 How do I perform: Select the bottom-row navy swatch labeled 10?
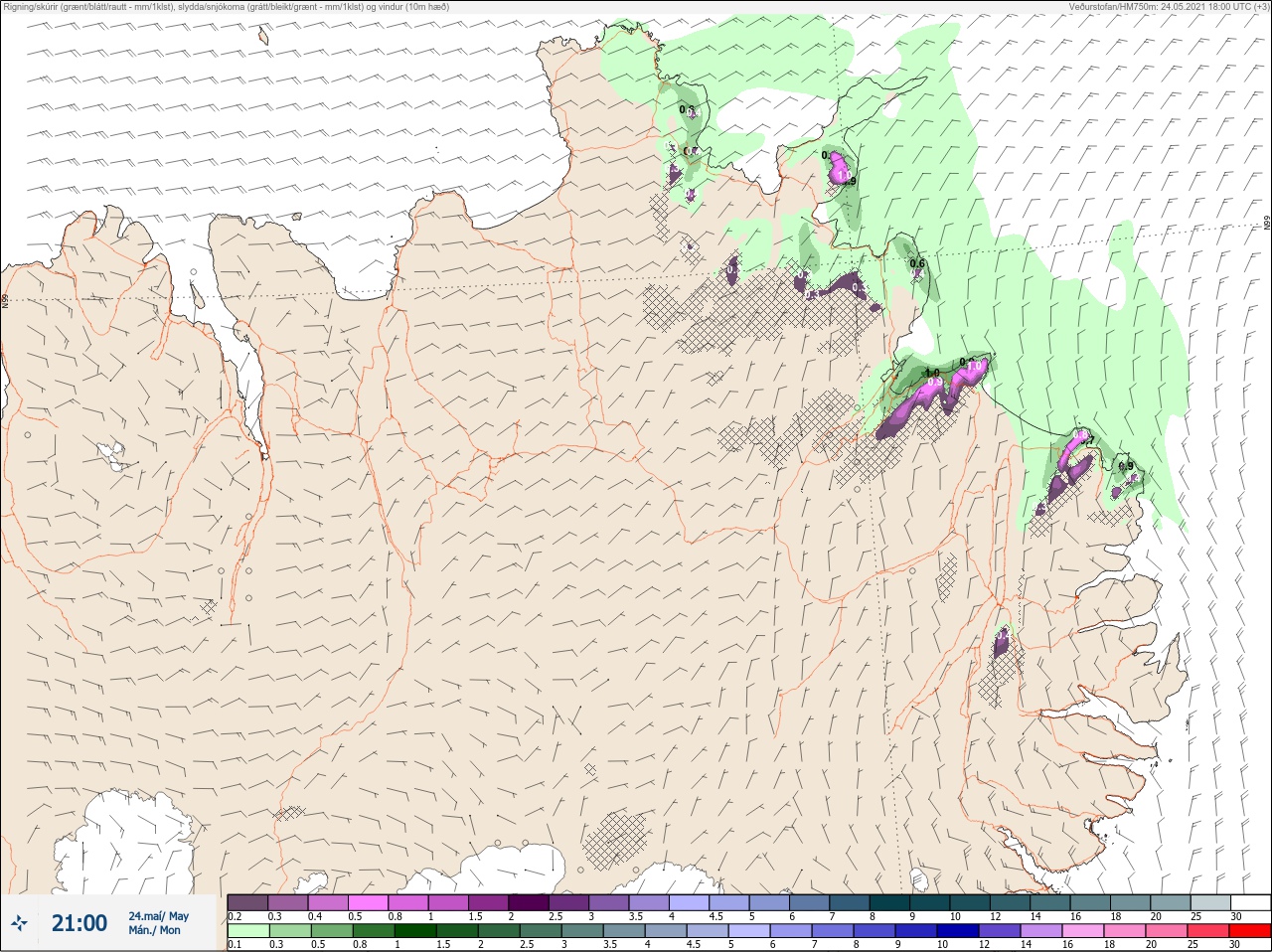click(x=957, y=931)
